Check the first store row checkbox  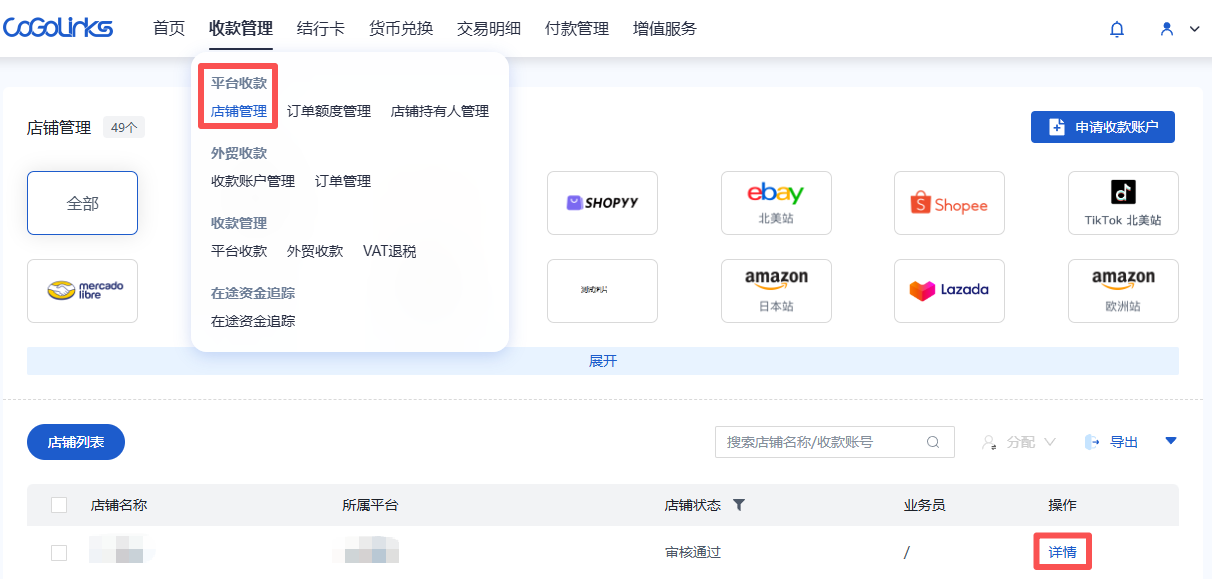point(59,552)
